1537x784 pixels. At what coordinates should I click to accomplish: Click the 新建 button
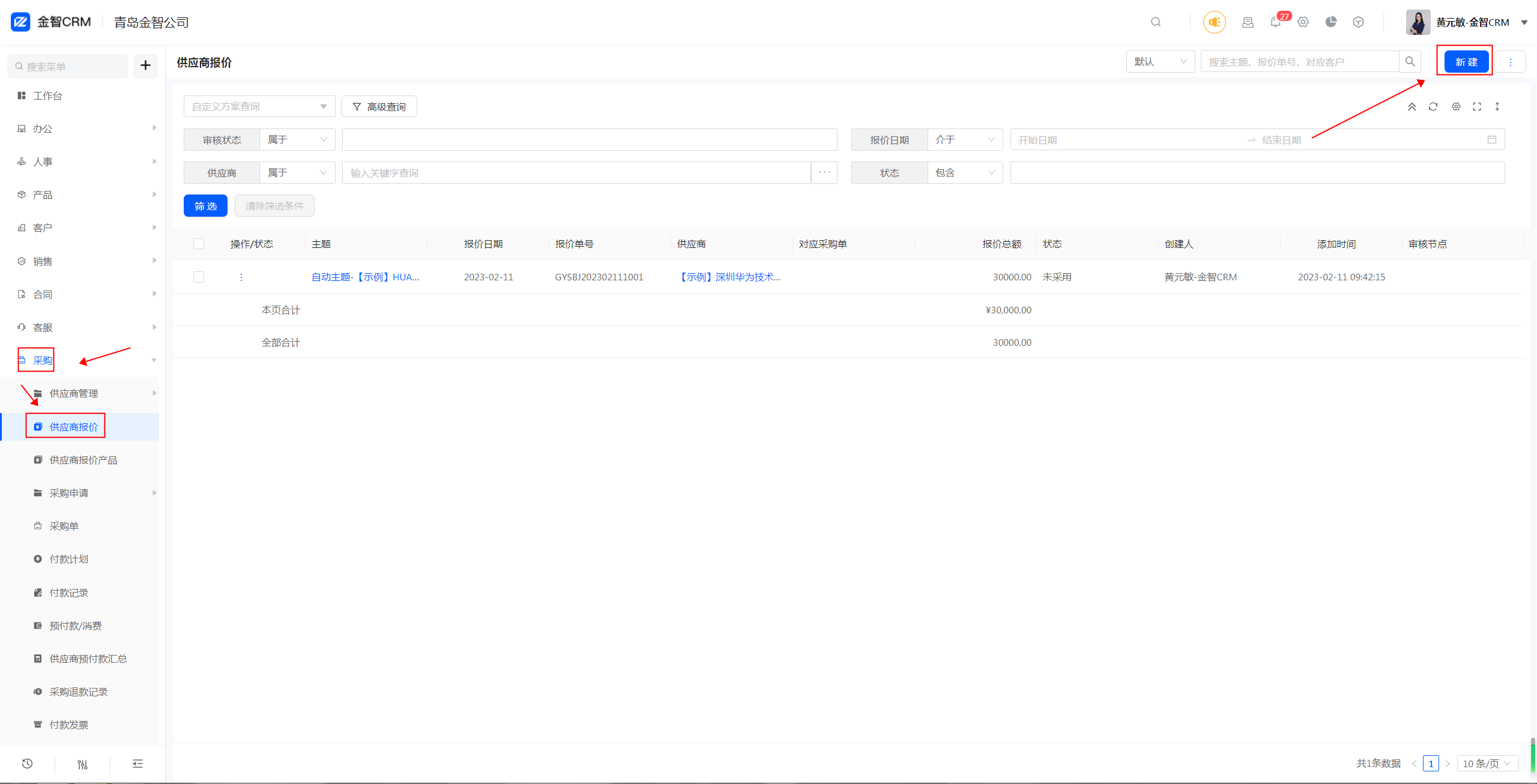(1466, 62)
